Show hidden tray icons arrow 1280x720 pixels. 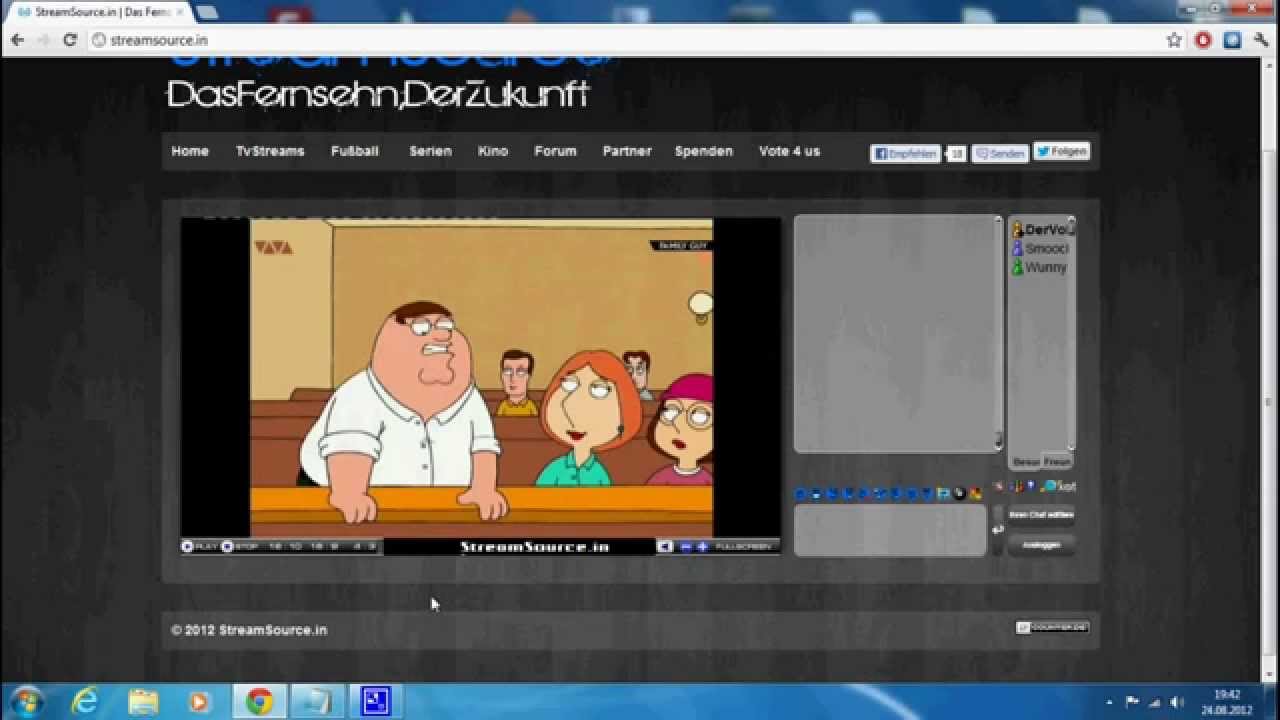pyautogui.click(x=1109, y=702)
